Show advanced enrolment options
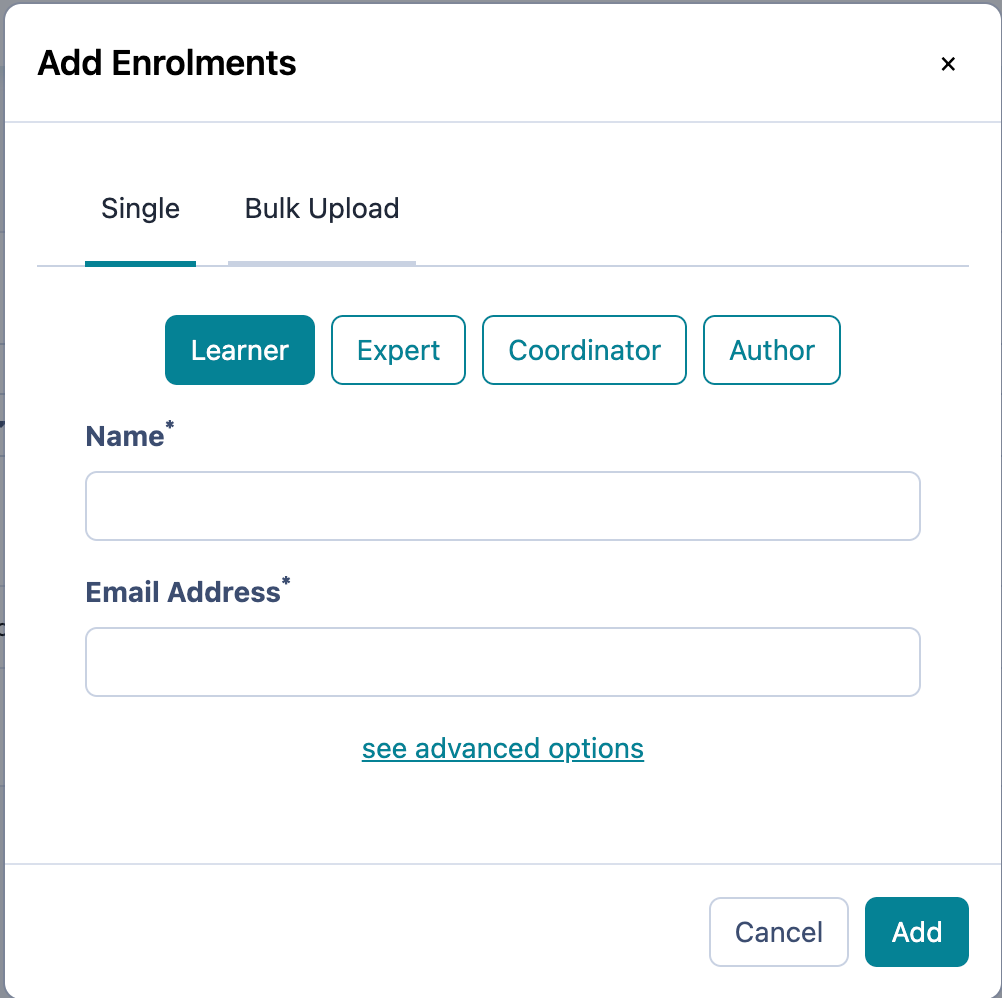 [502, 748]
